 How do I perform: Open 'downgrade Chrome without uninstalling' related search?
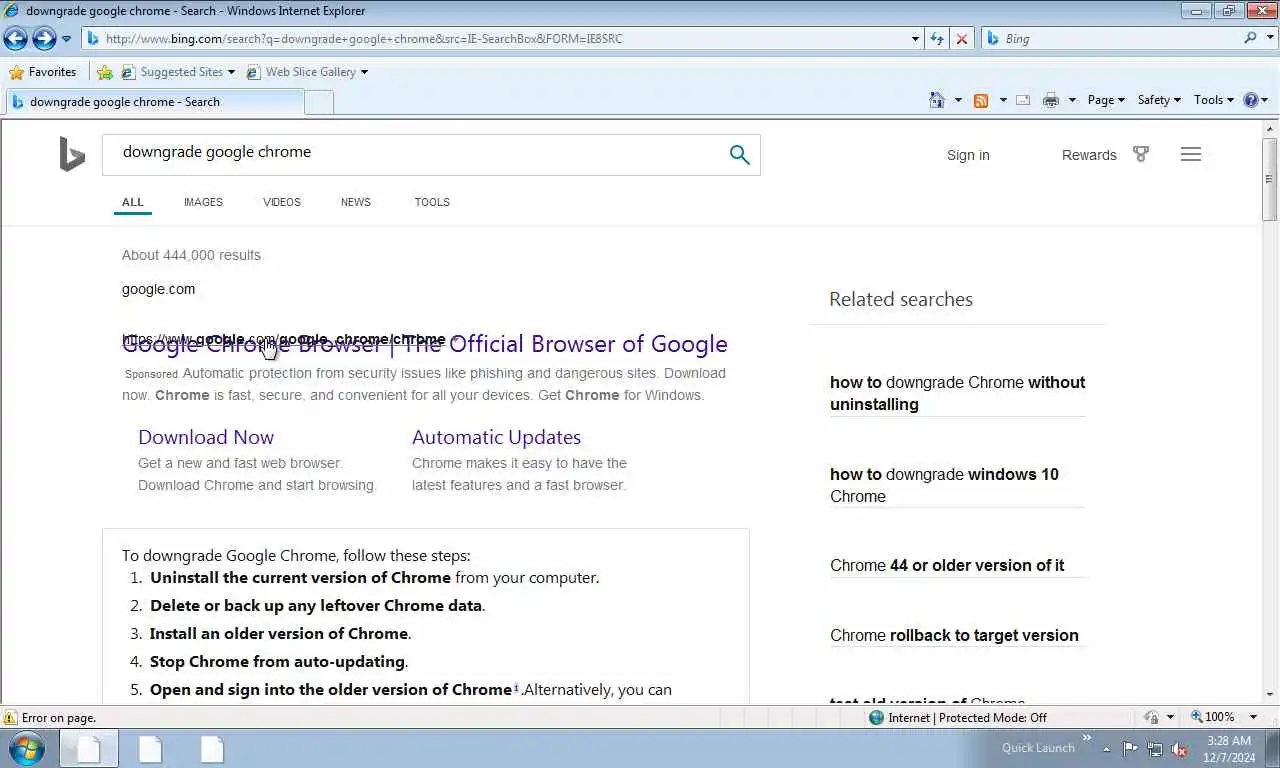tap(957, 393)
